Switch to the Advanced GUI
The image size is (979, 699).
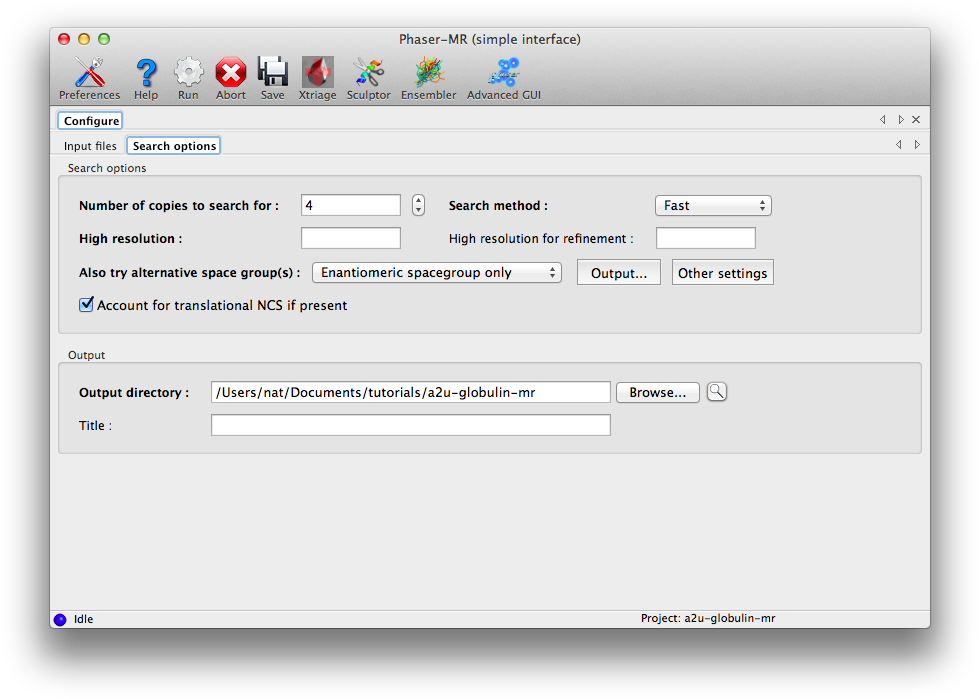pyautogui.click(x=504, y=78)
